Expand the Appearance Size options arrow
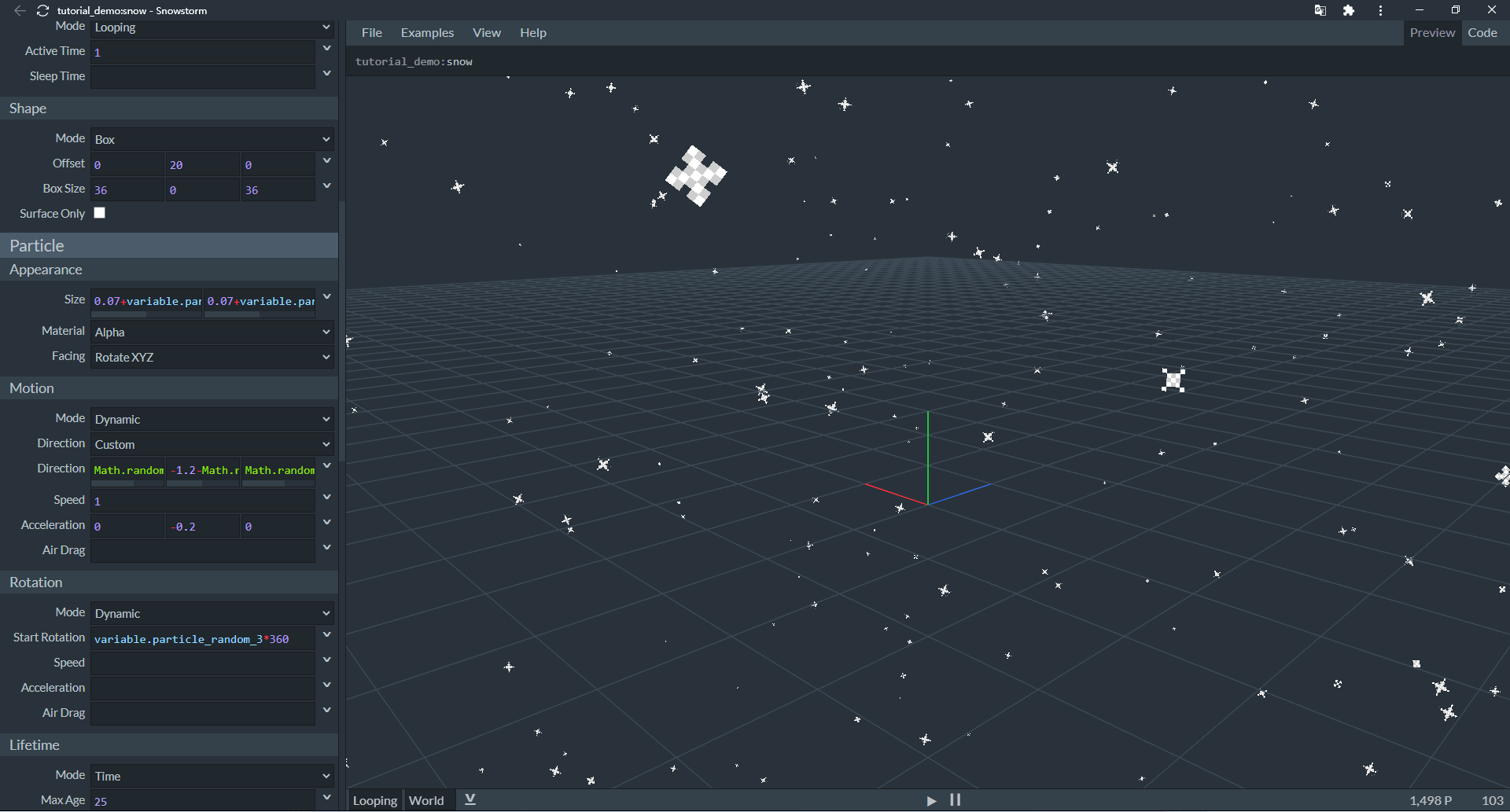This screenshot has height=812, width=1510. (327, 297)
